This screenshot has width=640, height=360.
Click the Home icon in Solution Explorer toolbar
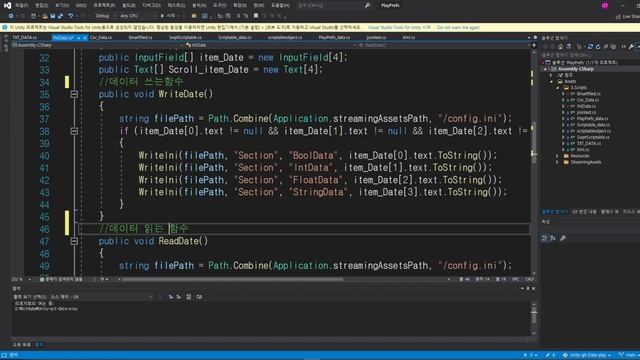pyautogui.click(x=560, y=47)
